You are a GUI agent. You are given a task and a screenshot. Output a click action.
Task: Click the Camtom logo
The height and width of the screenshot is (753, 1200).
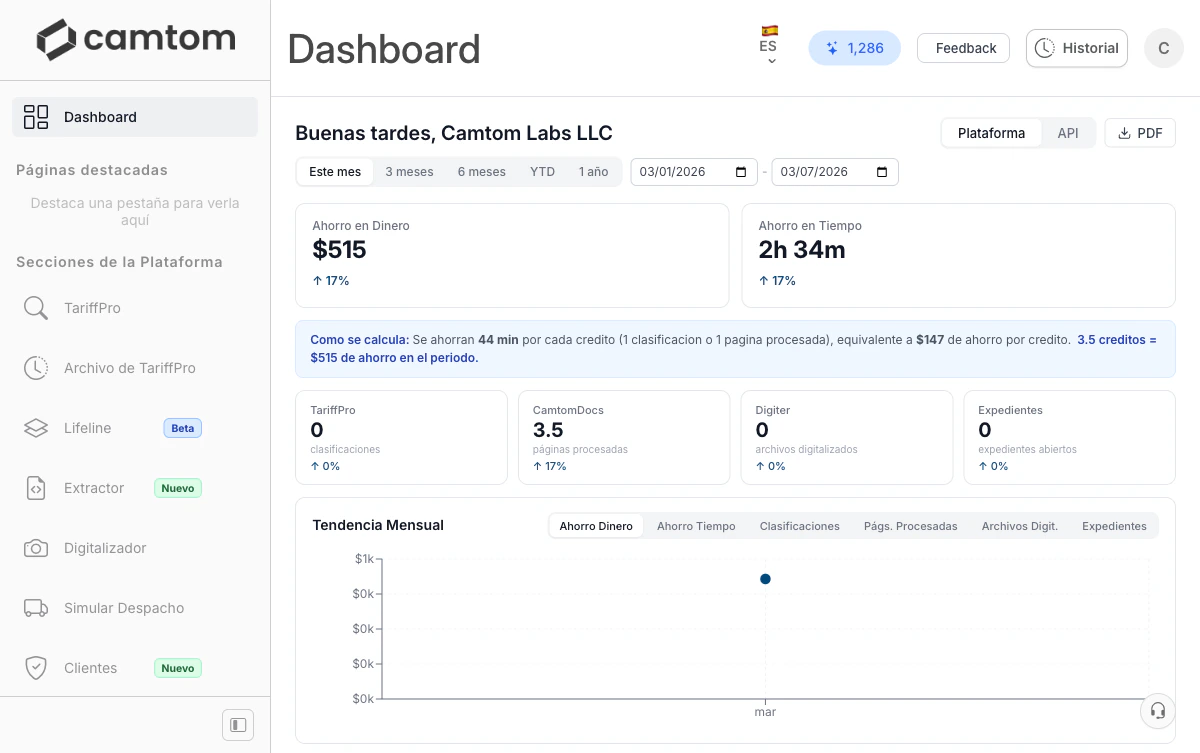(x=135, y=39)
